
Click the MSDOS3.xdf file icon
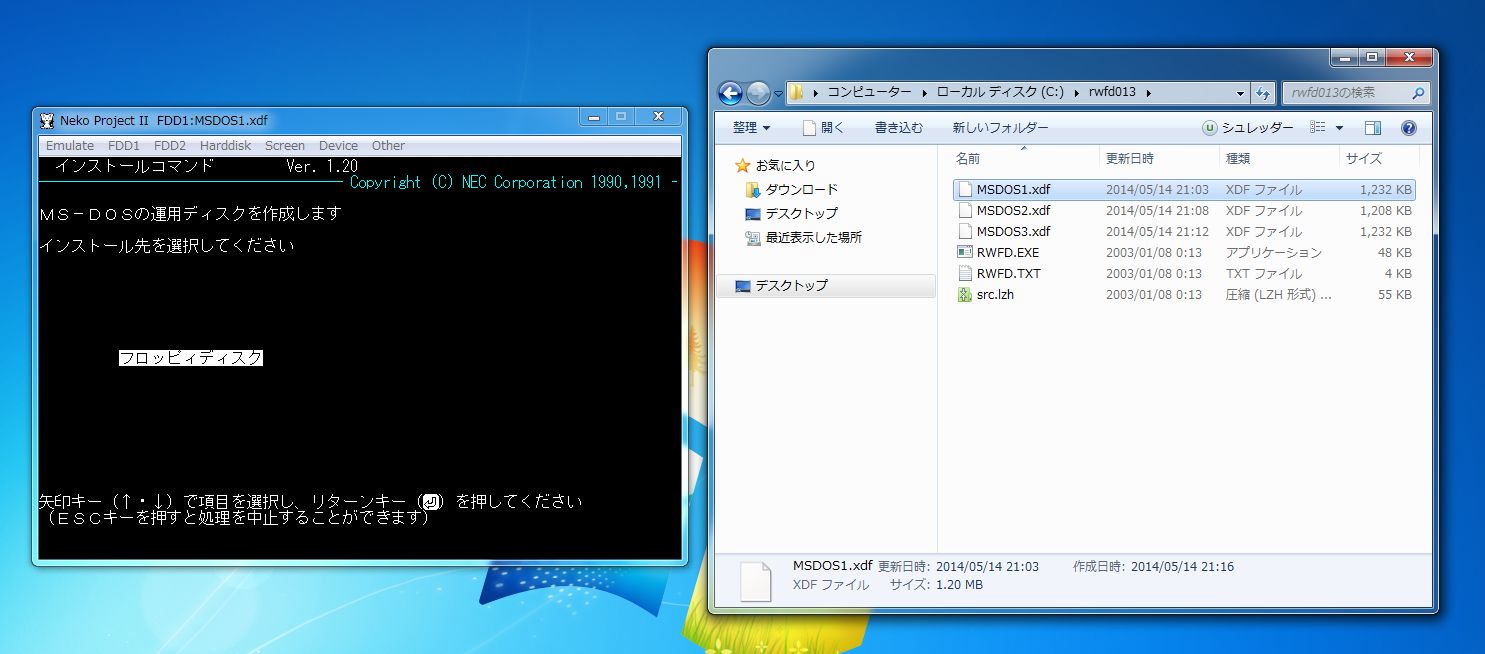pos(965,231)
